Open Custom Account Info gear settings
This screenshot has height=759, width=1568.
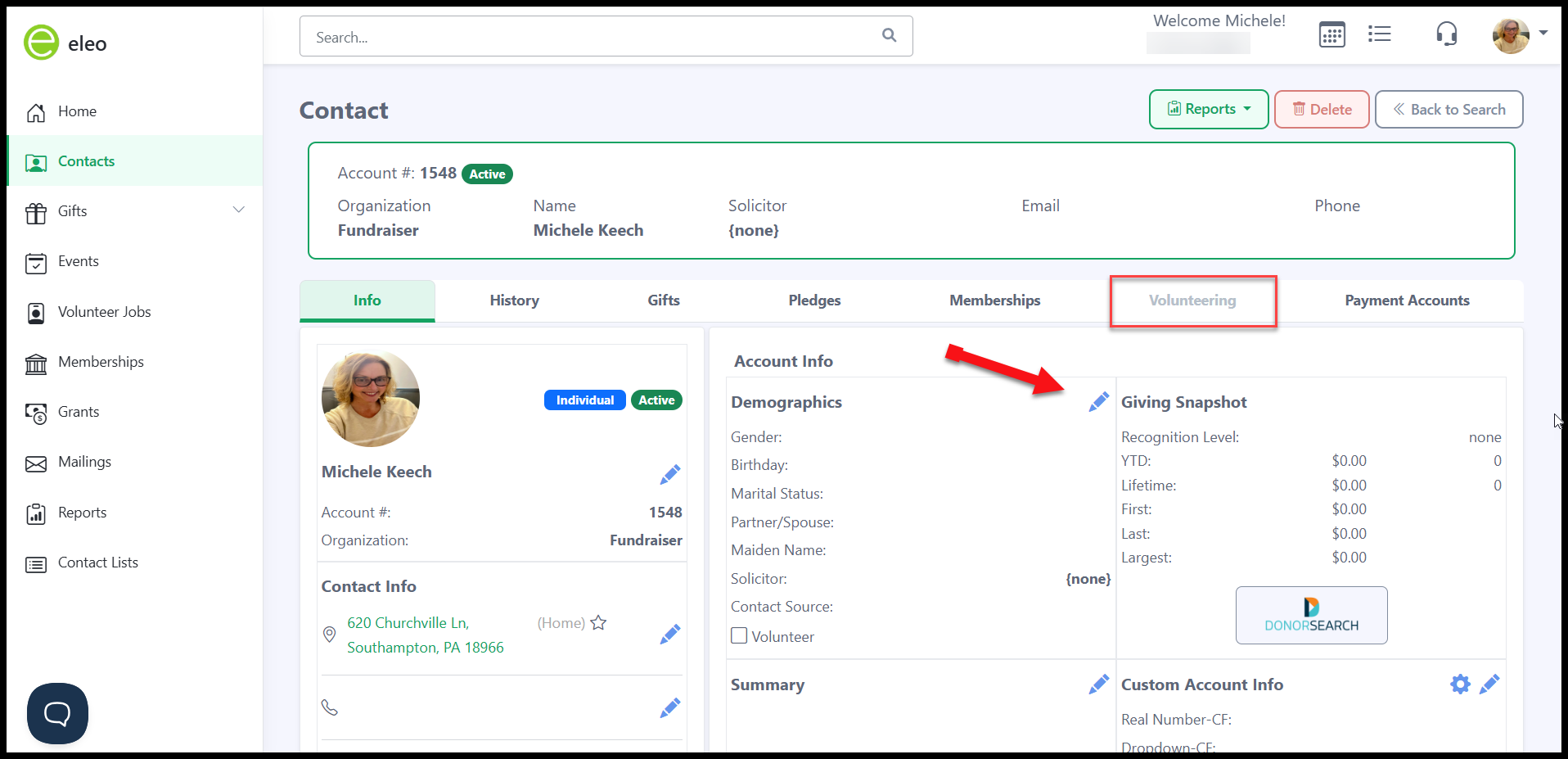(1460, 684)
